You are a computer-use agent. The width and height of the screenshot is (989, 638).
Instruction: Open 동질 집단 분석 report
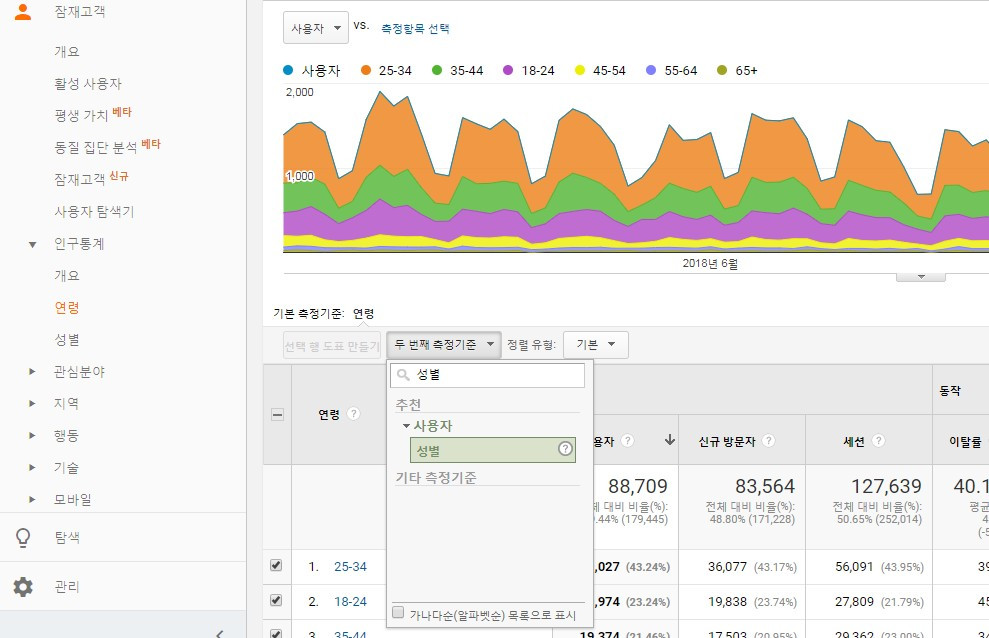[x=95, y=148]
